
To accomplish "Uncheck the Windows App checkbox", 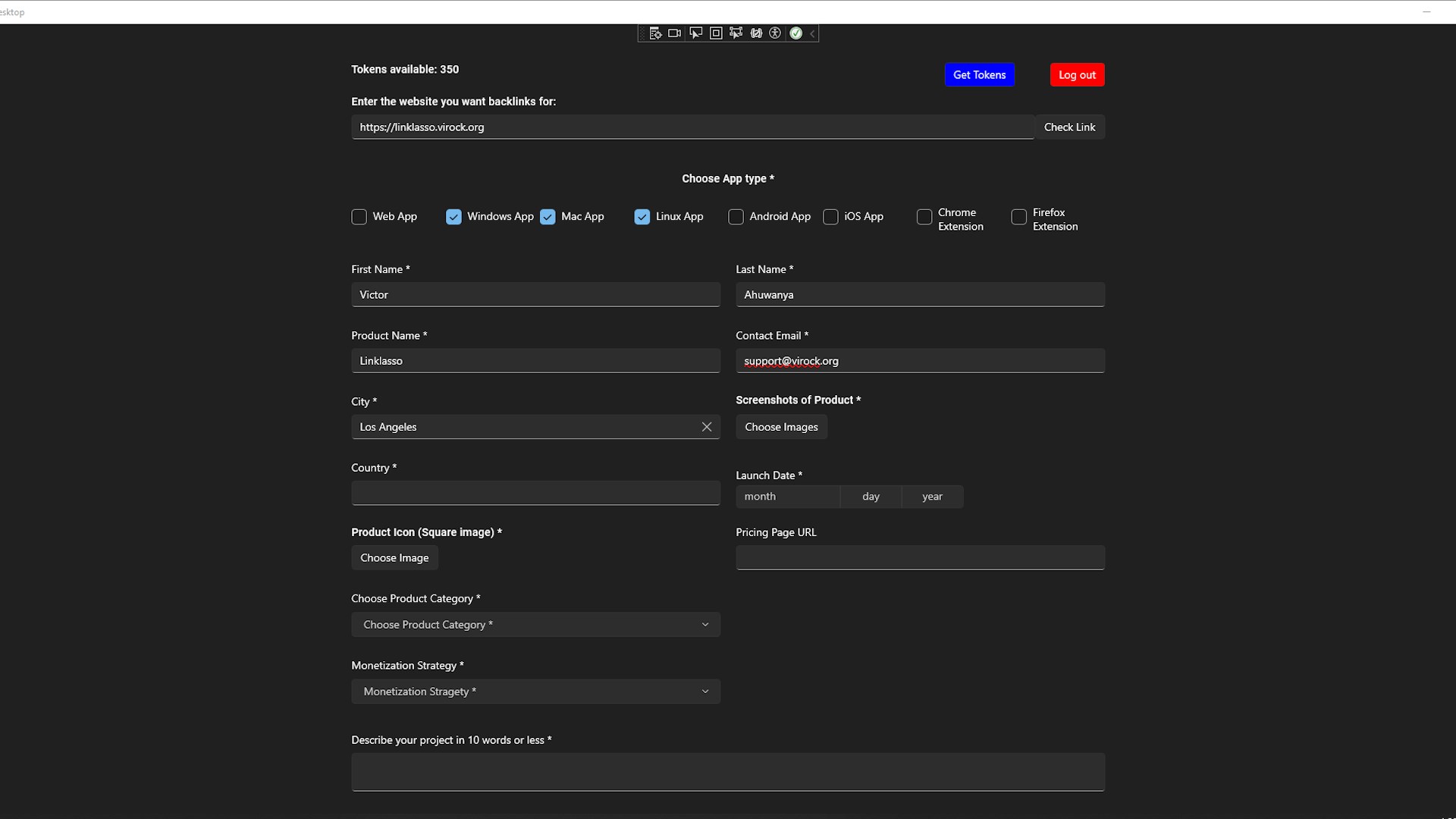I will (453, 217).
